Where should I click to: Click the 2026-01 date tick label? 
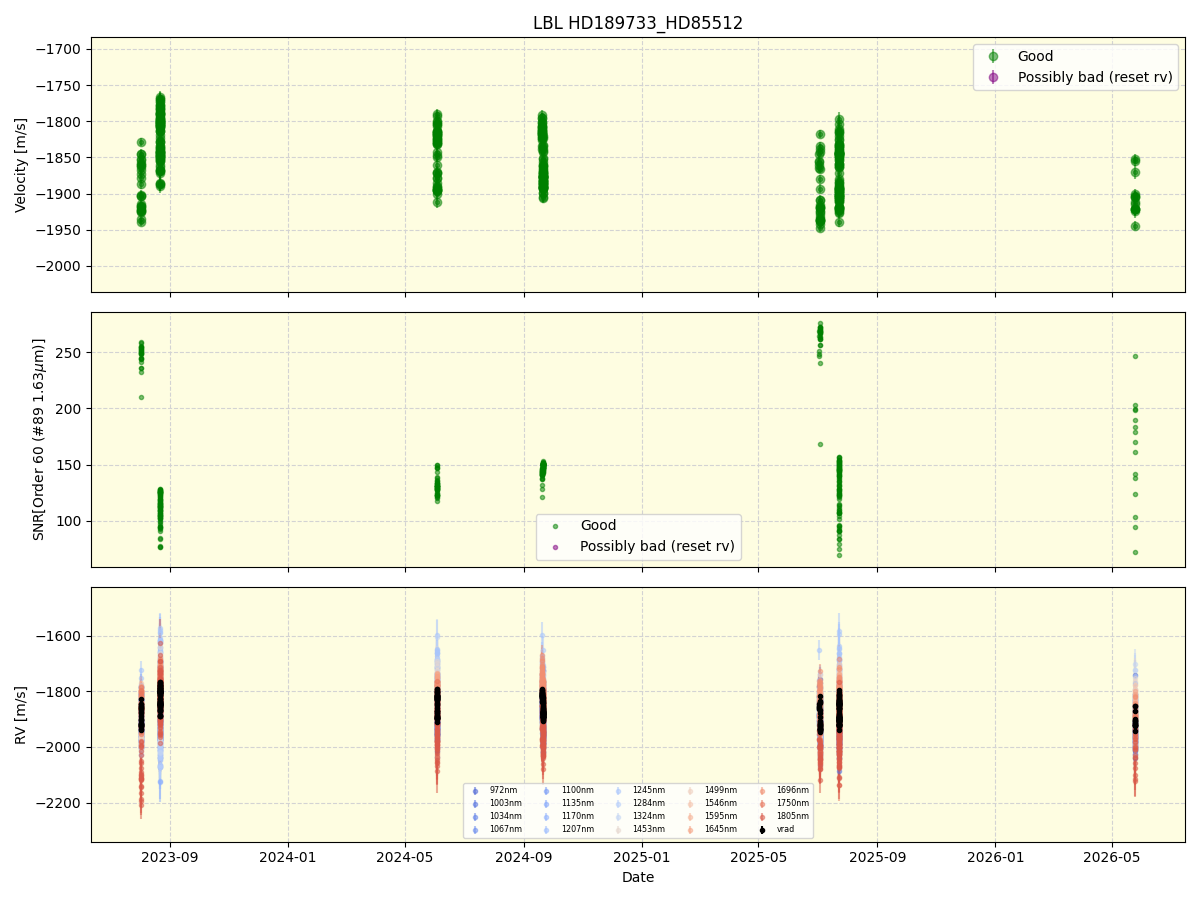995,857
